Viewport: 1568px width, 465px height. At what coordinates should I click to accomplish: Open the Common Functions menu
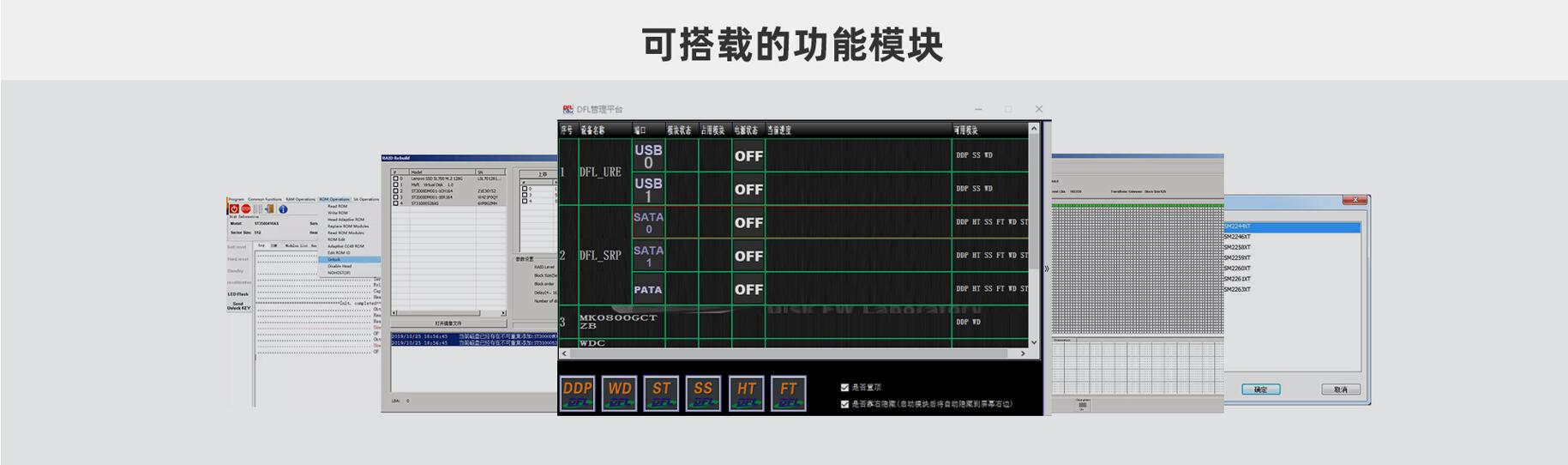[x=264, y=199]
